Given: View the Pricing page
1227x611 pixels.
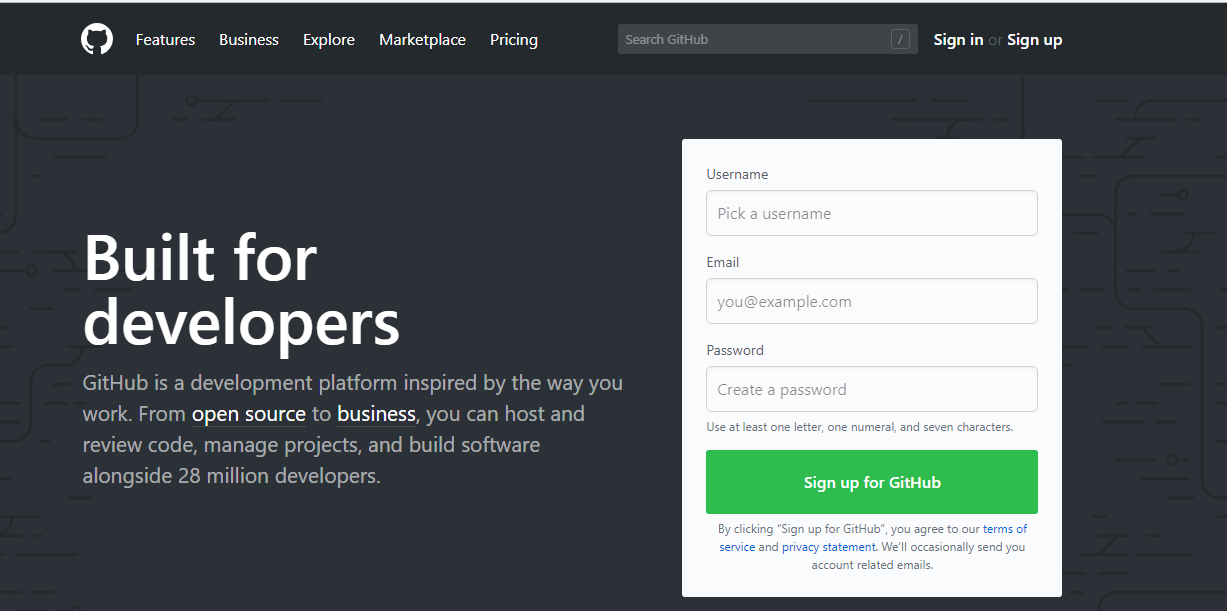Looking at the screenshot, I should [514, 40].
